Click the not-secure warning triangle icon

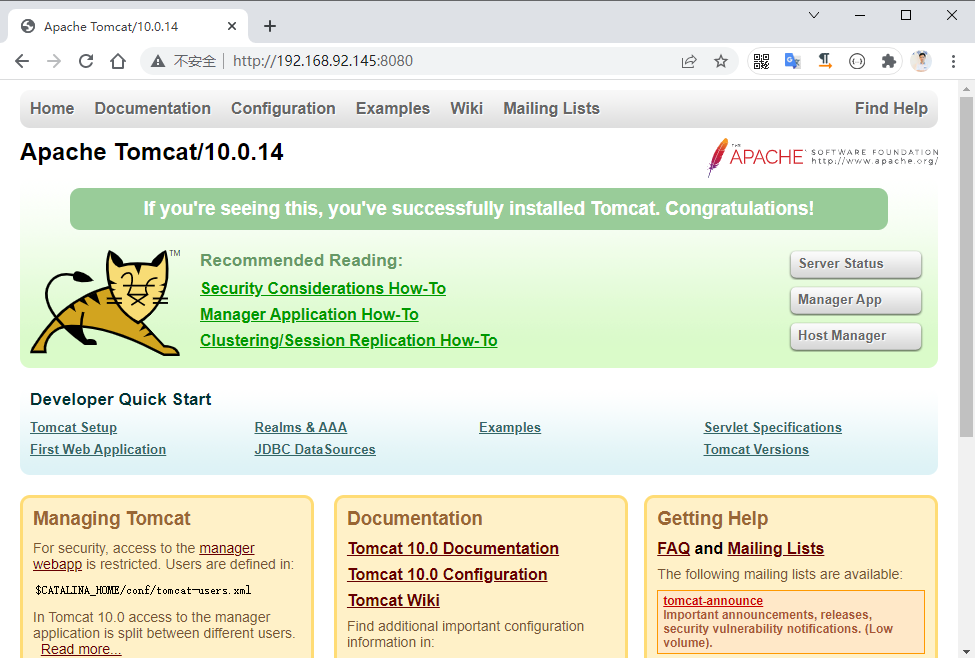[158, 61]
